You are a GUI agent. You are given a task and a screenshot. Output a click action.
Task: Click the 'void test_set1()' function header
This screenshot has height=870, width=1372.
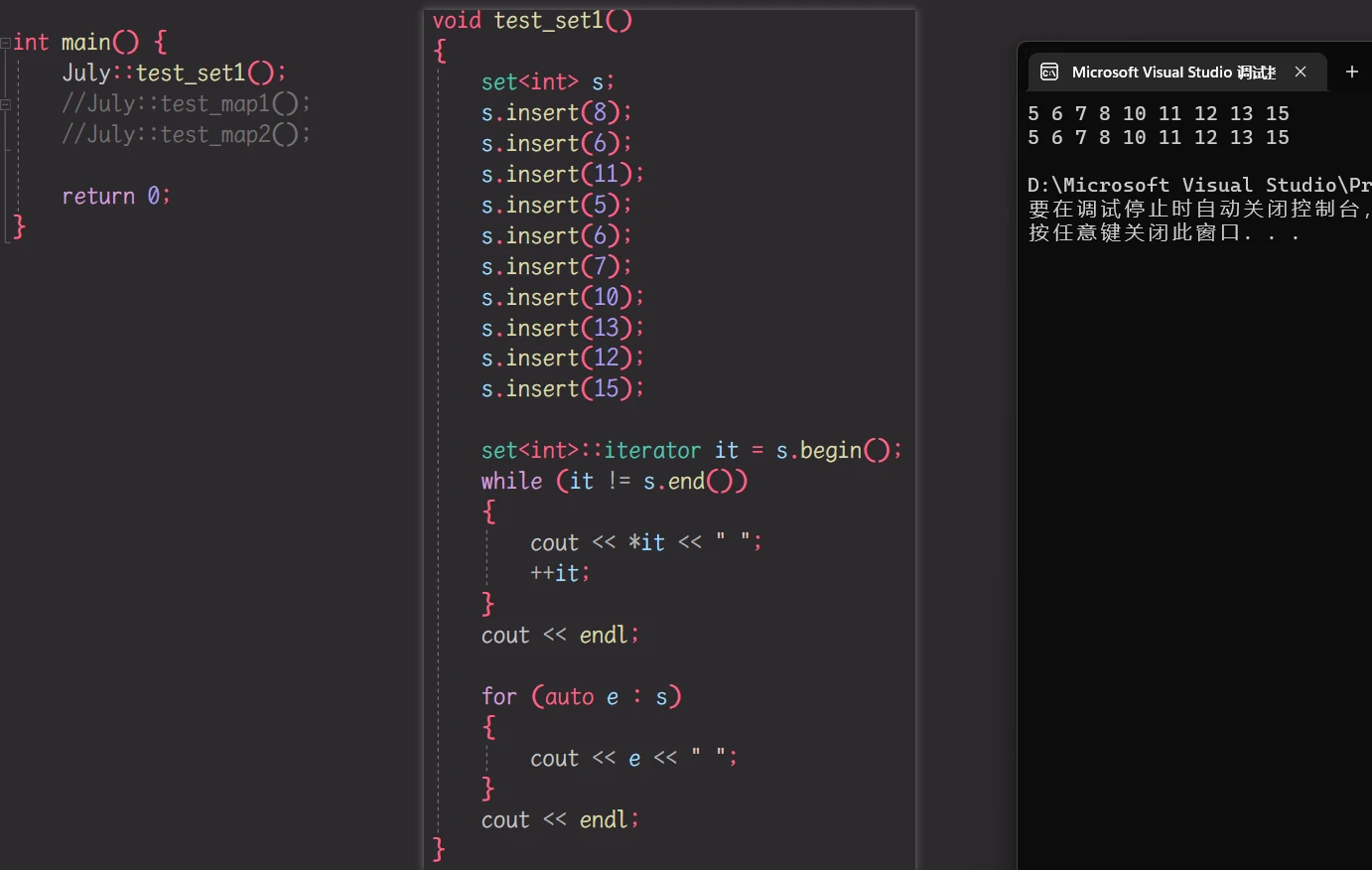point(532,21)
